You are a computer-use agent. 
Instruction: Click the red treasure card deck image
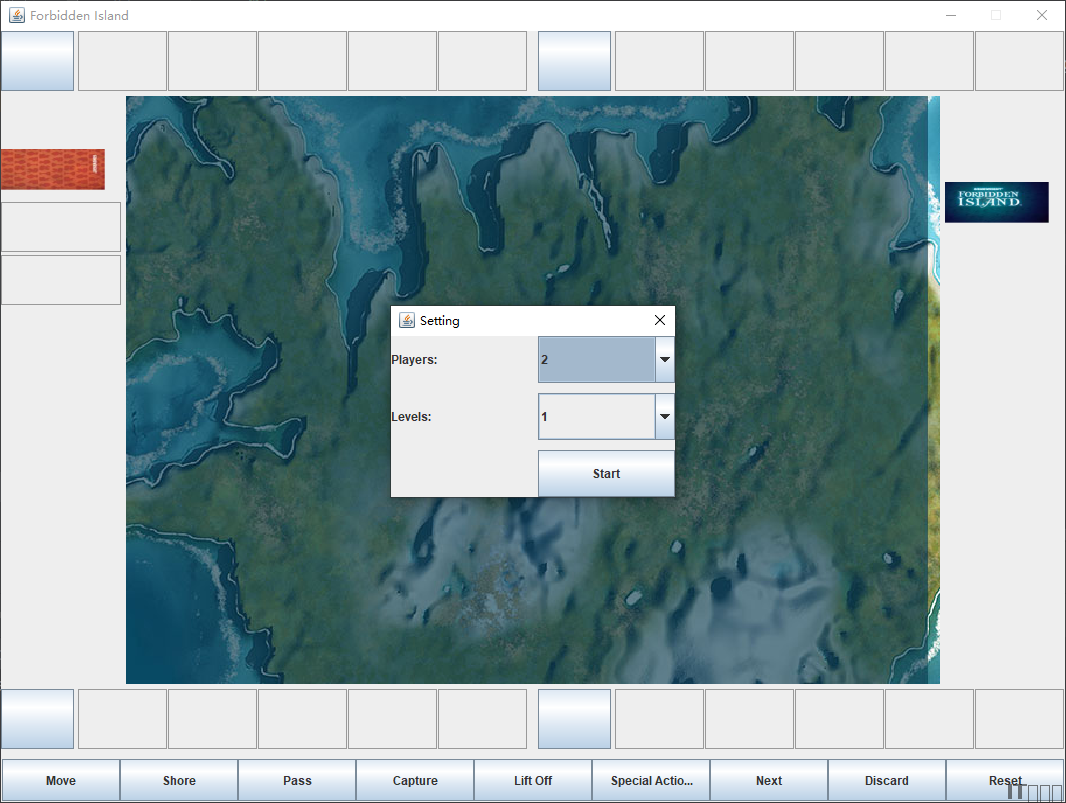point(53,169)
